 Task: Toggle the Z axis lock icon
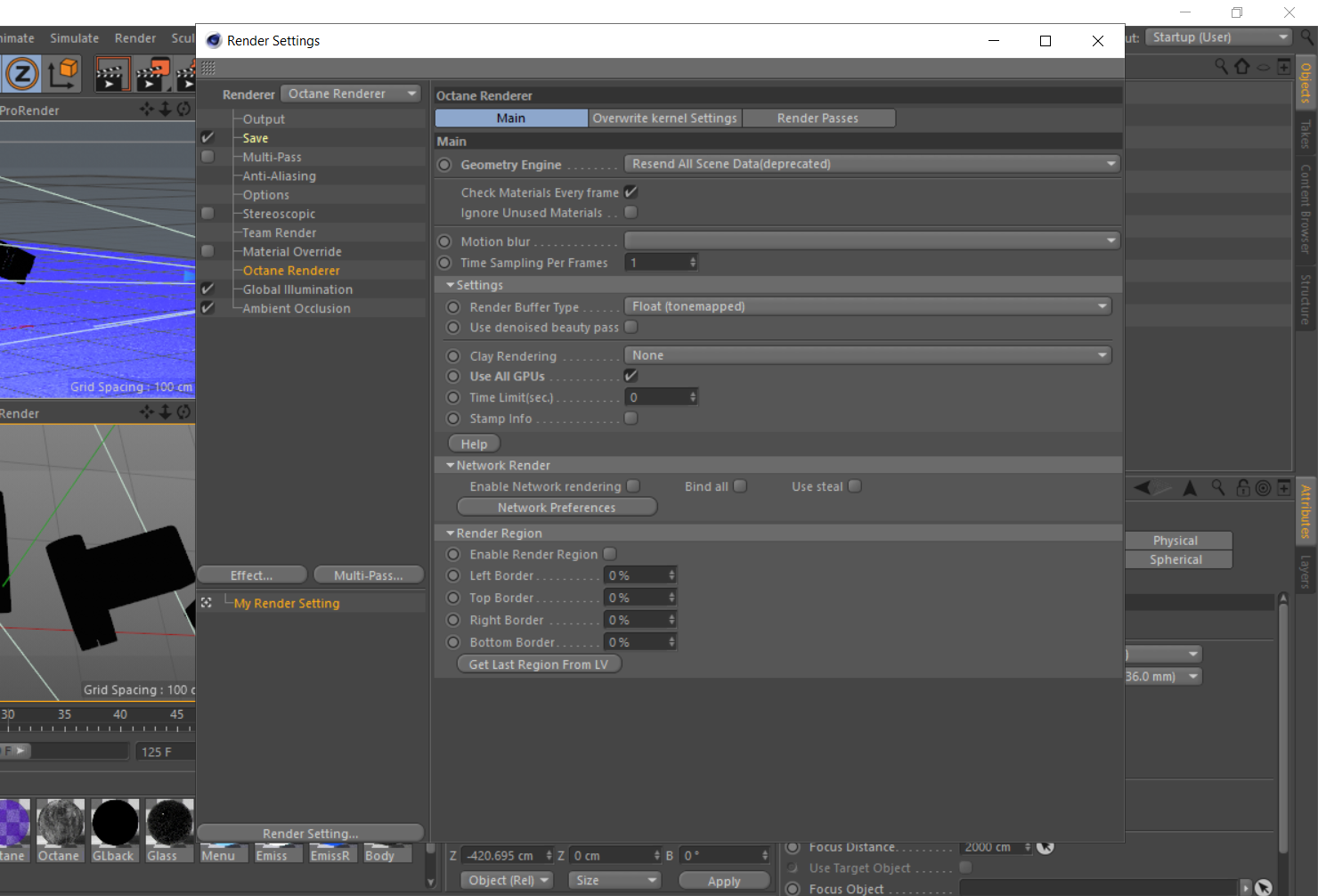click(x=22, y=74)
